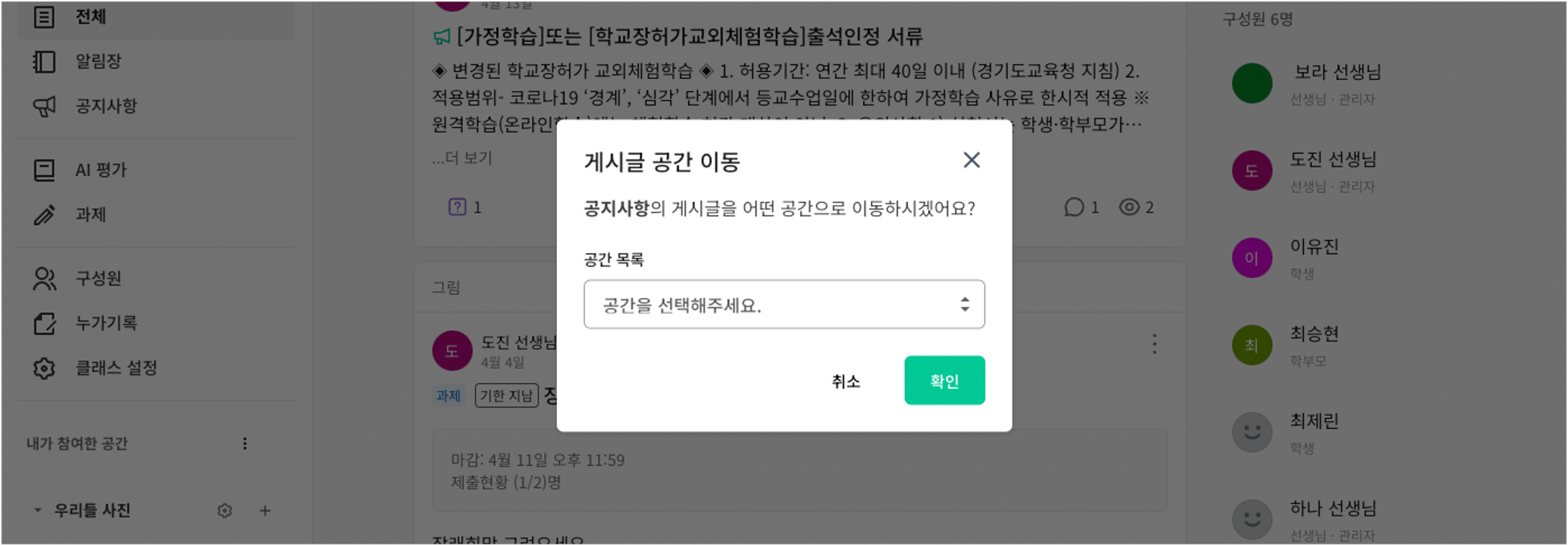The height and width of the screenshot is (545, 1568).
Task: Open the 내가 참여한 공간 three-dot menu
Action: (245, 444)
